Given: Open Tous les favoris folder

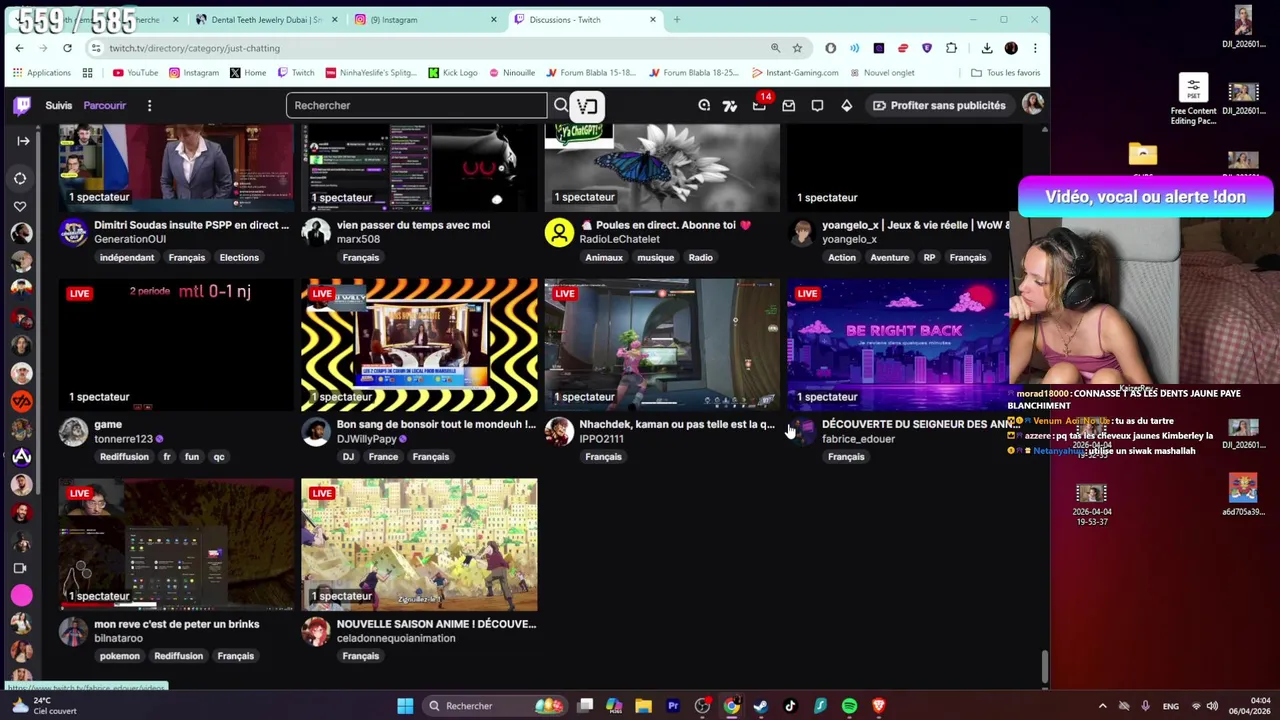Looking at the screenshot, I should point(1005,73).
